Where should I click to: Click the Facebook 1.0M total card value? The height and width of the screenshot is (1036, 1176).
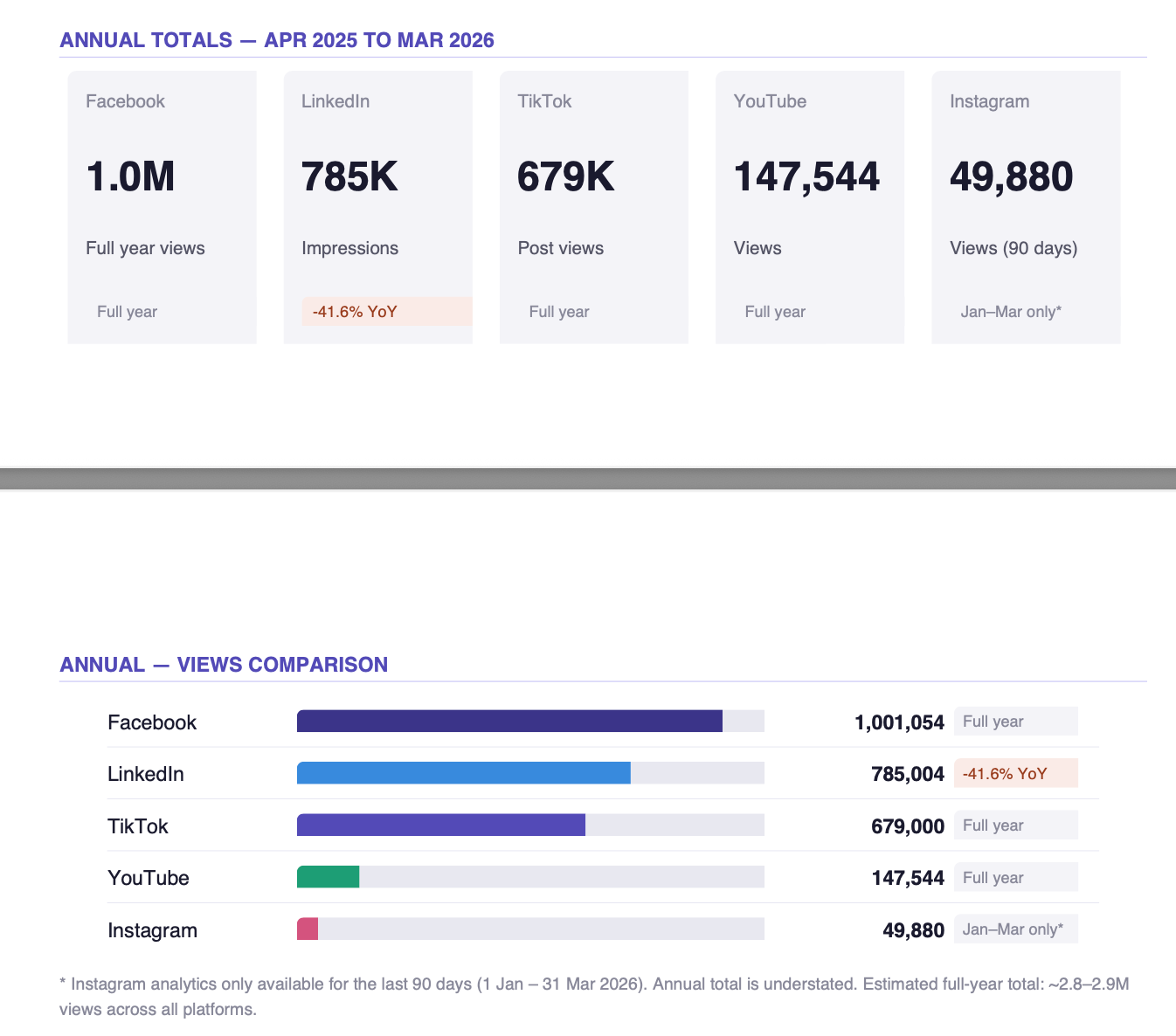pos(130,176)
